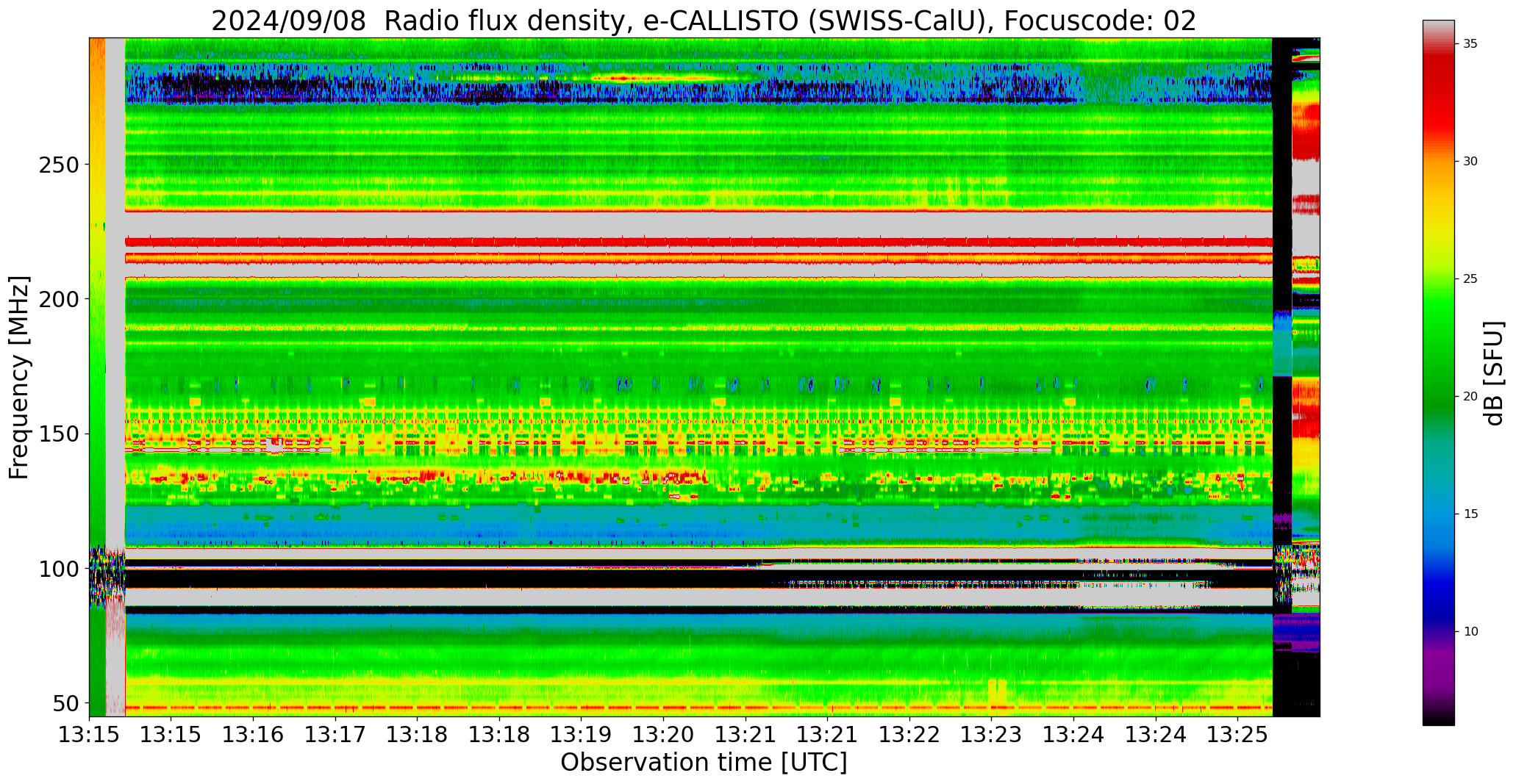
Task: Click the colorbar tick label 10
Action: [1470, 631]
